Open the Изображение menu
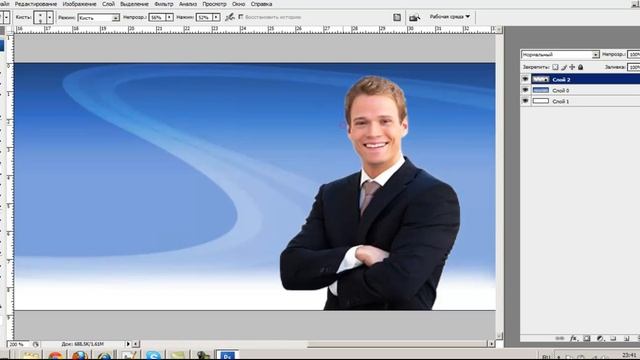 click(80, 4)
